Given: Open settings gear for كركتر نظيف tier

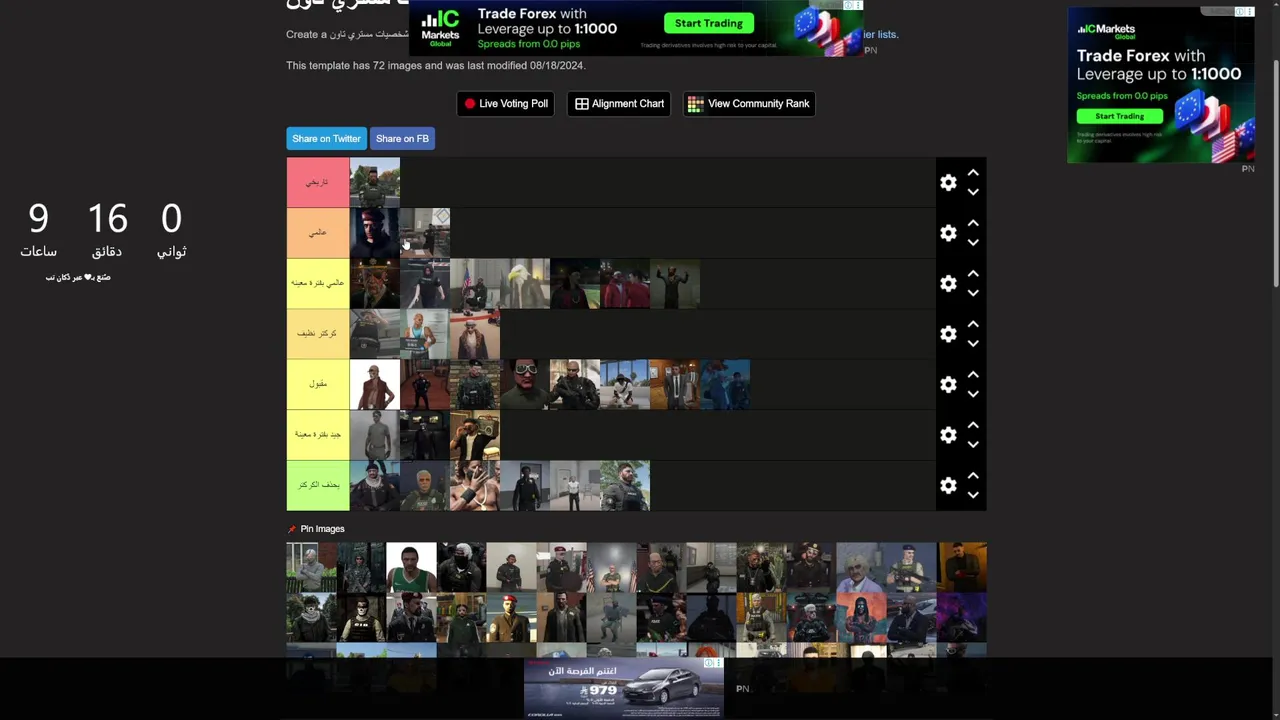Looking at the screenshot, I should [x=948, y=334].
